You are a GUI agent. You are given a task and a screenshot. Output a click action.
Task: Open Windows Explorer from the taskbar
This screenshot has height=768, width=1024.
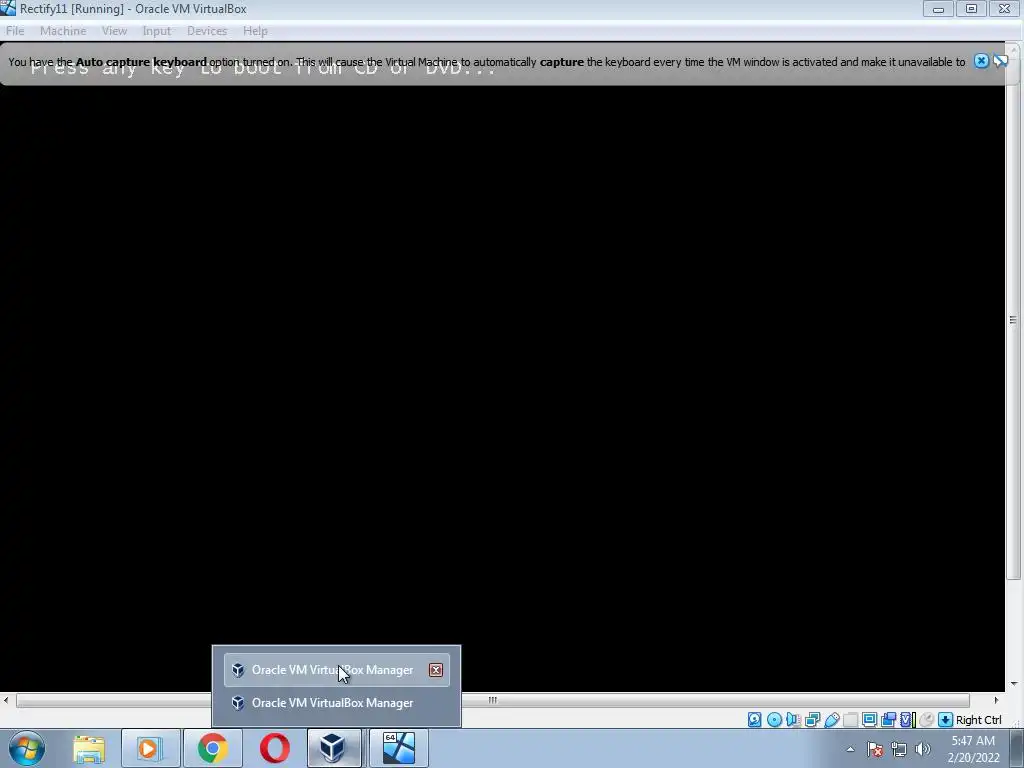pos(89,748)
